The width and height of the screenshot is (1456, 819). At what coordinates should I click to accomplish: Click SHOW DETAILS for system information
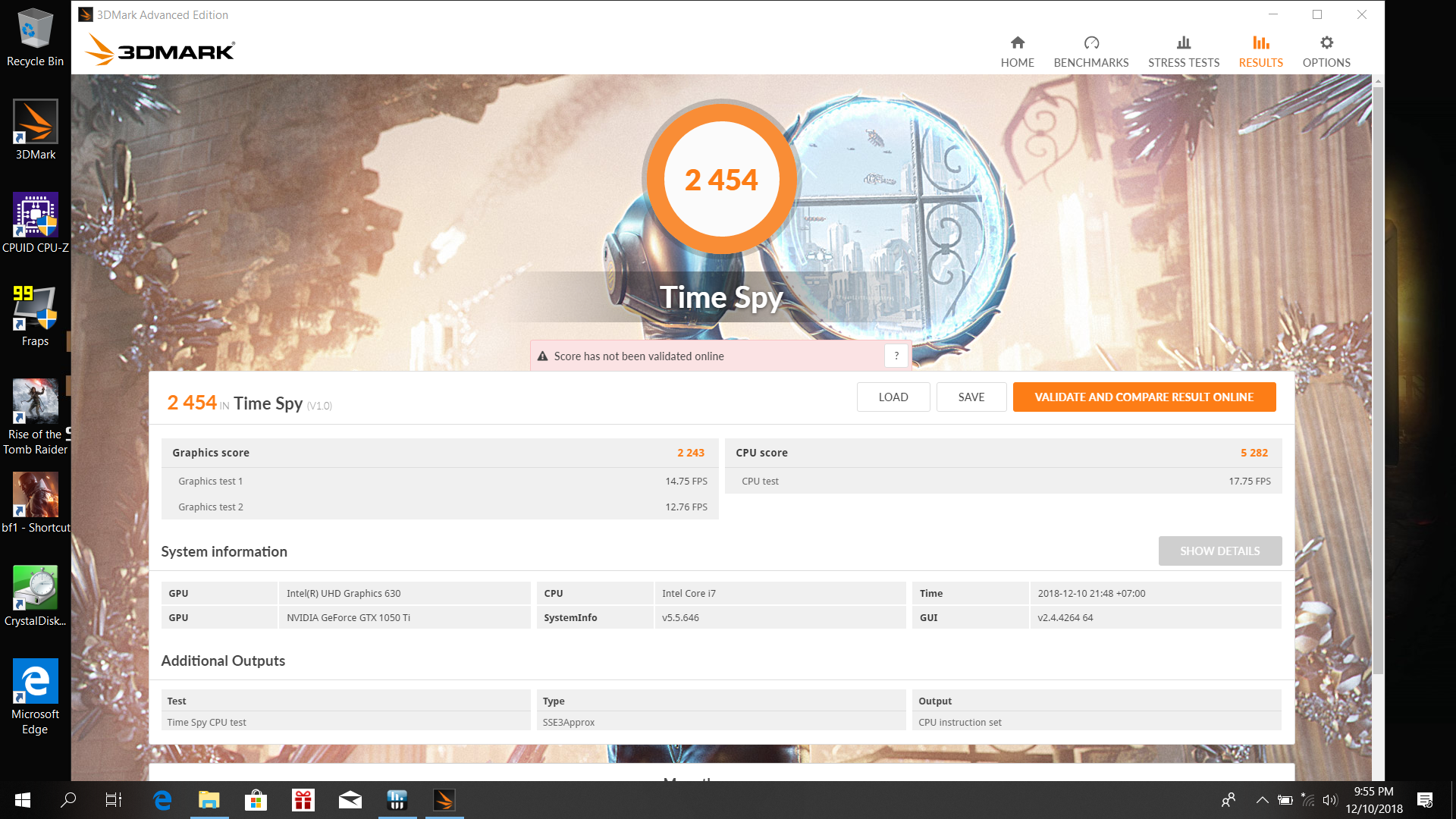pos(1220,551)
